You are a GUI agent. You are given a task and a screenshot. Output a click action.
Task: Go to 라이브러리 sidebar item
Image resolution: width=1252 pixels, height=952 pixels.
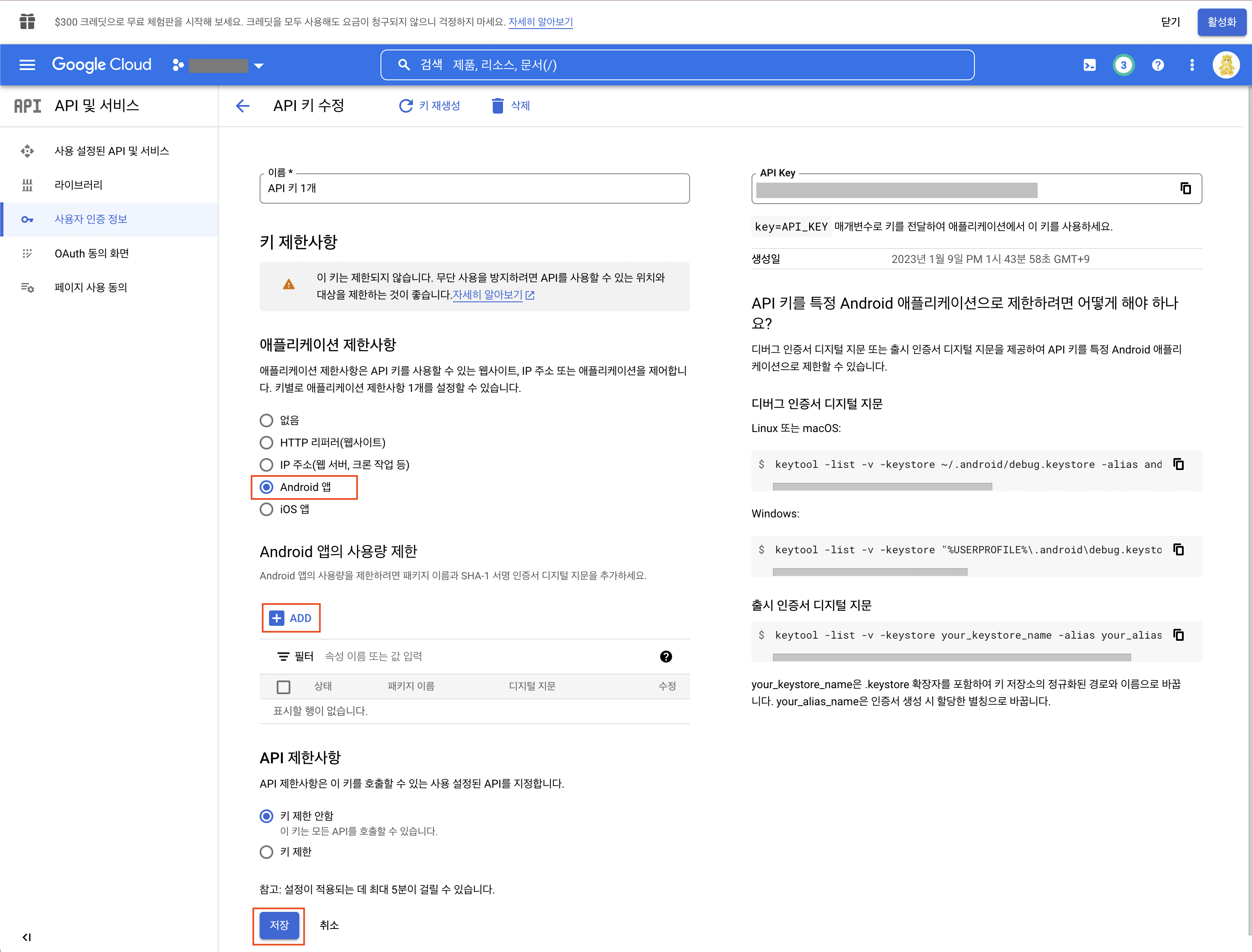[78, 185]
